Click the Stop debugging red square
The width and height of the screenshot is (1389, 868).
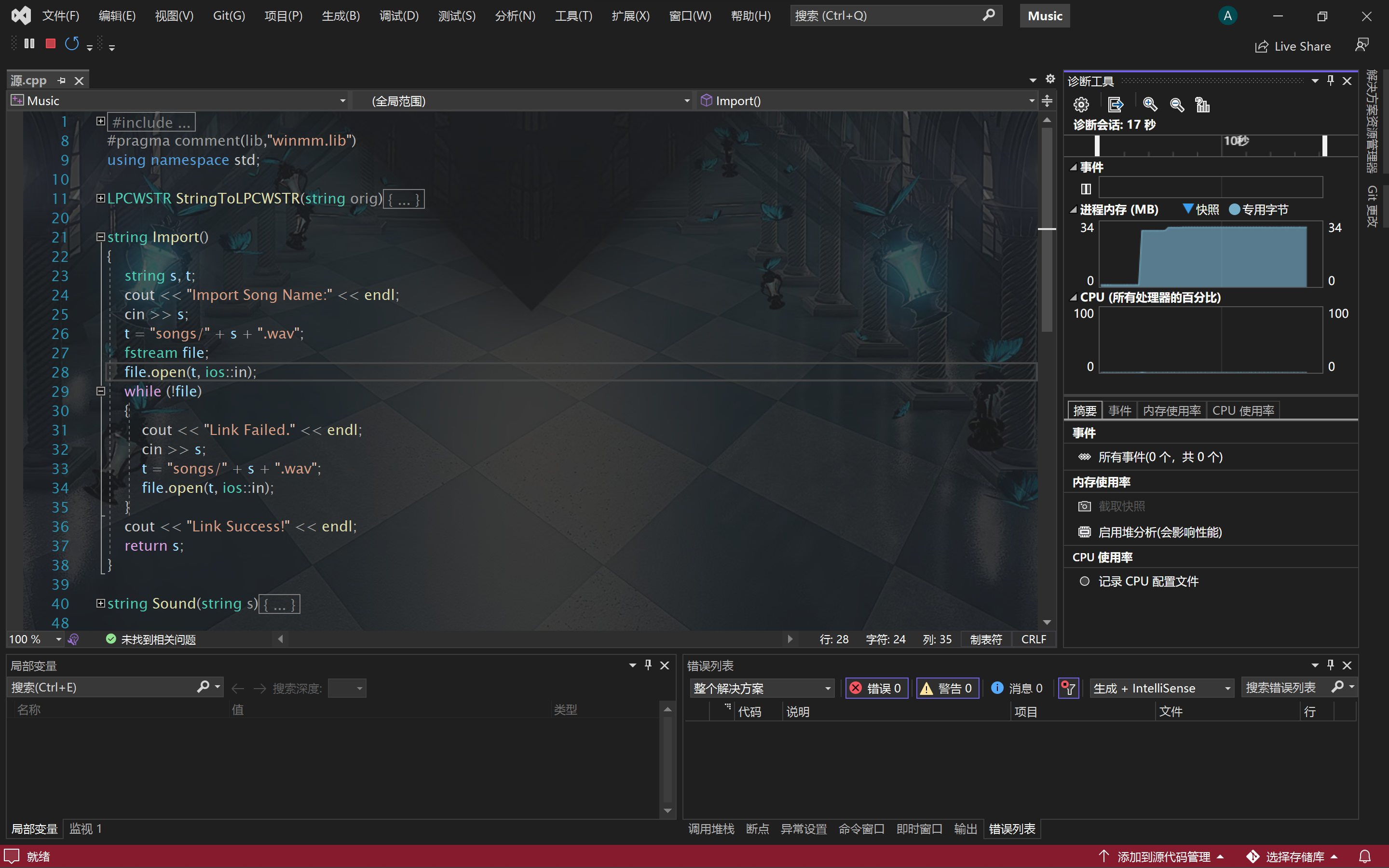tap(51, 43)
